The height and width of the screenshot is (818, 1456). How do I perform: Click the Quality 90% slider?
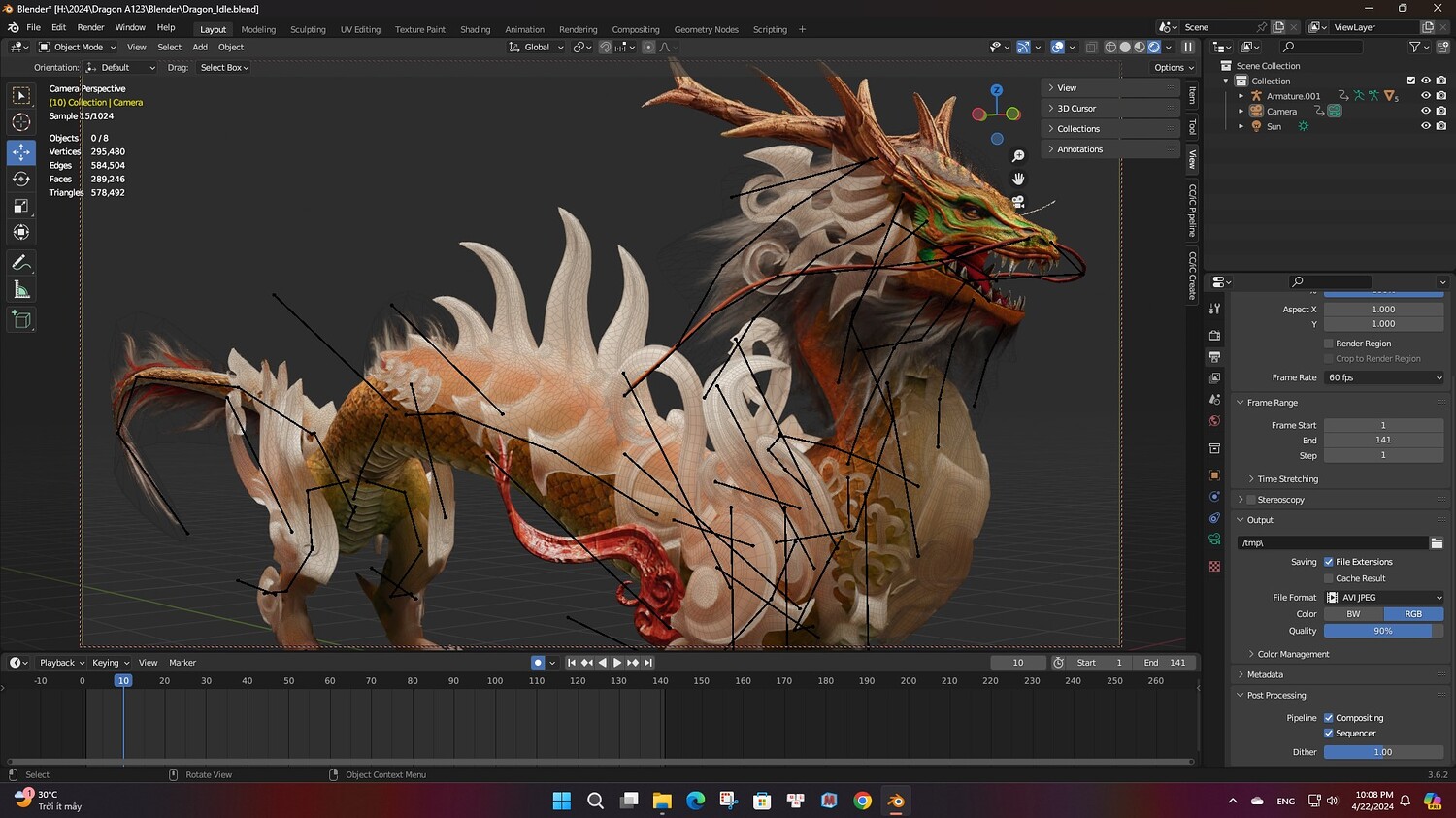point(1383,631)
